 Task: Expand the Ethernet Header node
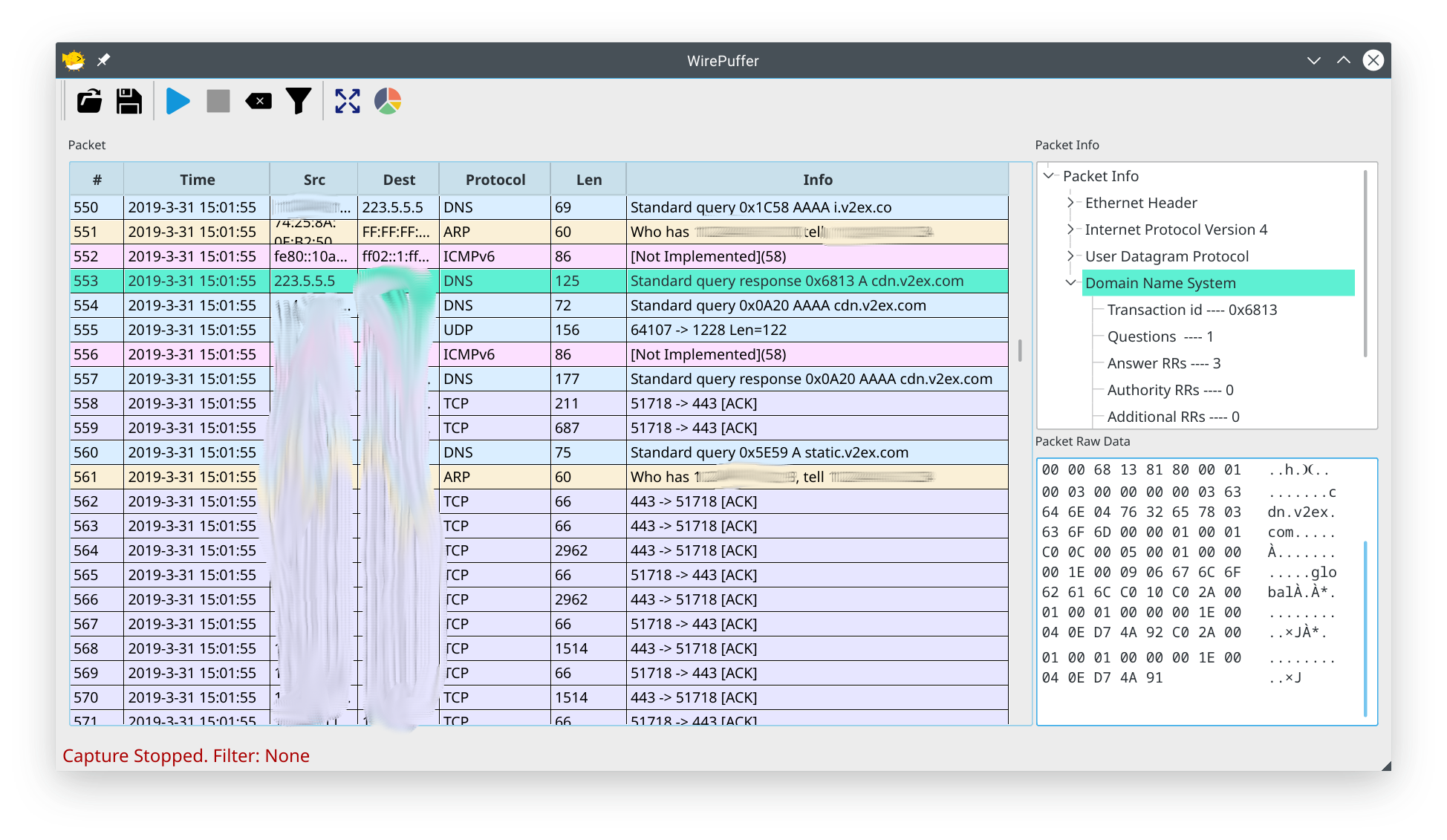coord(1070,203)
